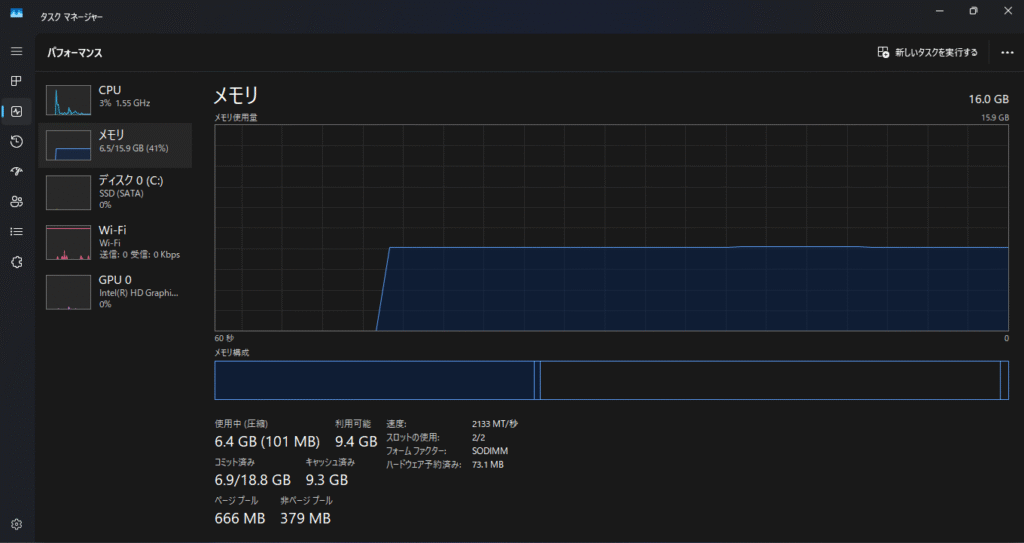This screenshot has height=543, width=1024.
Task: Open the three-dot more options menu
Action: pyautogui.click(x=1007, y=52)
